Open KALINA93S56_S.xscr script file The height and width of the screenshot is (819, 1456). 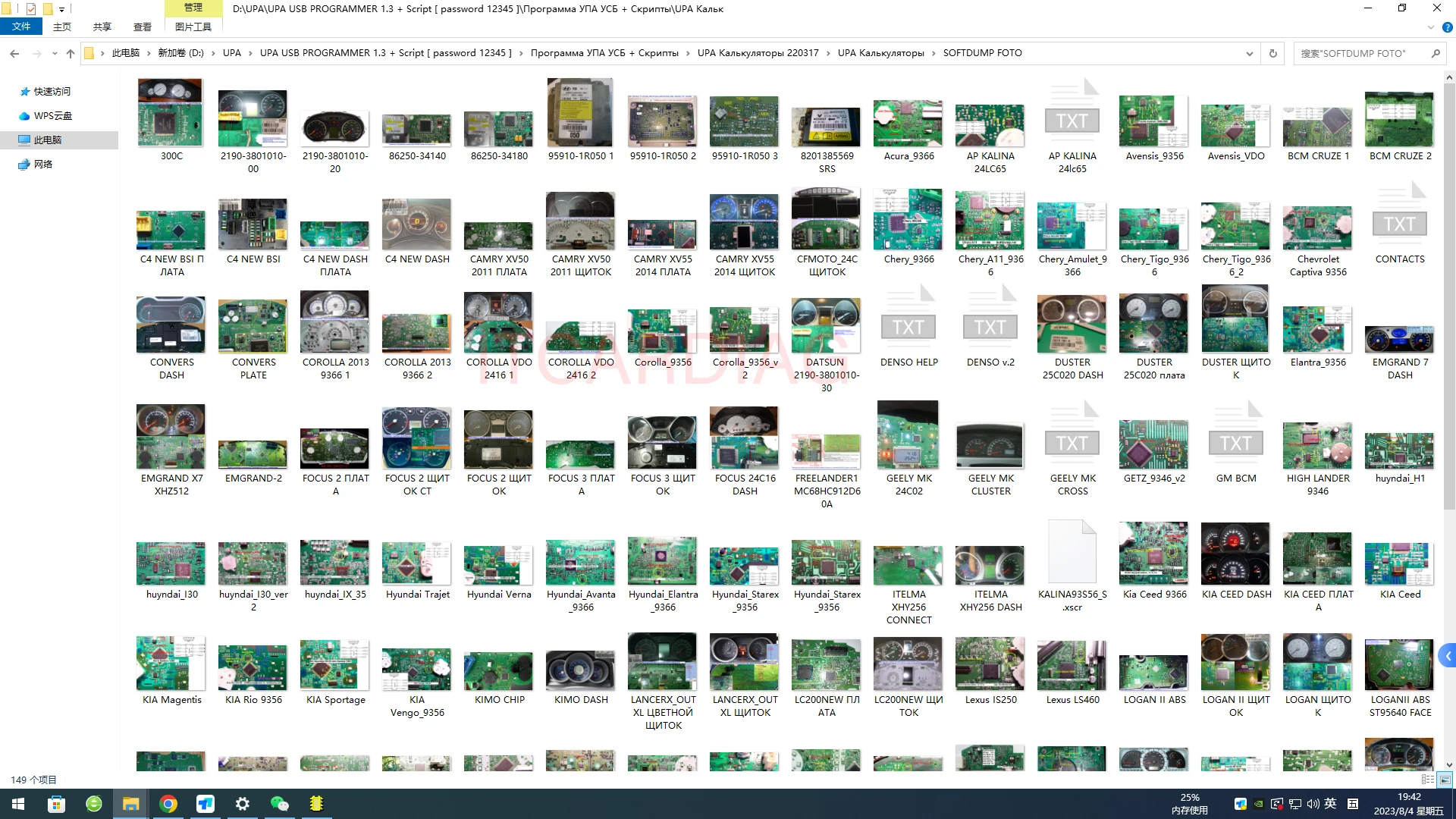pos(1072,553)
